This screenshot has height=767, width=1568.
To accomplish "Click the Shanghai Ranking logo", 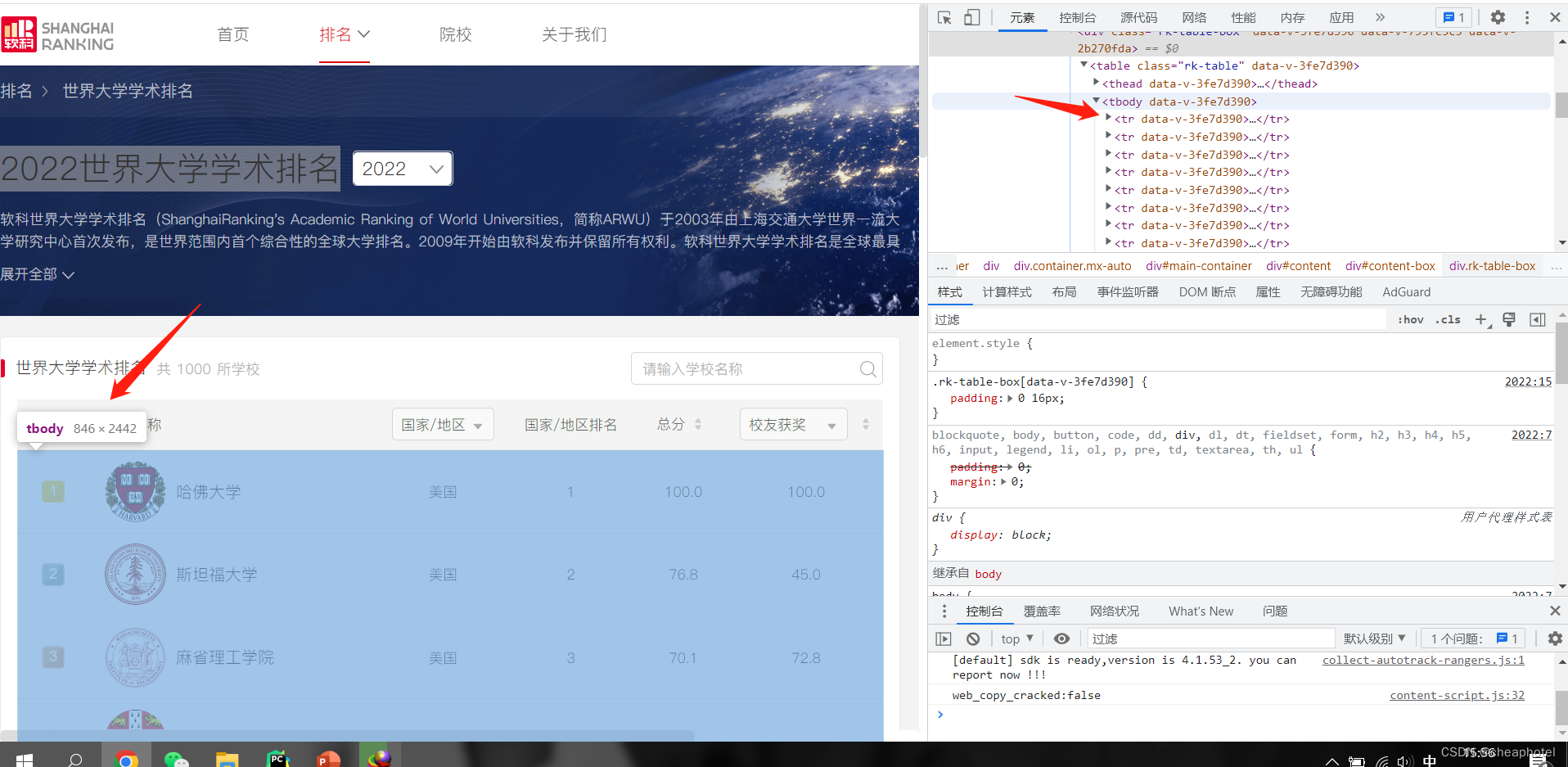I will [58, 35].
